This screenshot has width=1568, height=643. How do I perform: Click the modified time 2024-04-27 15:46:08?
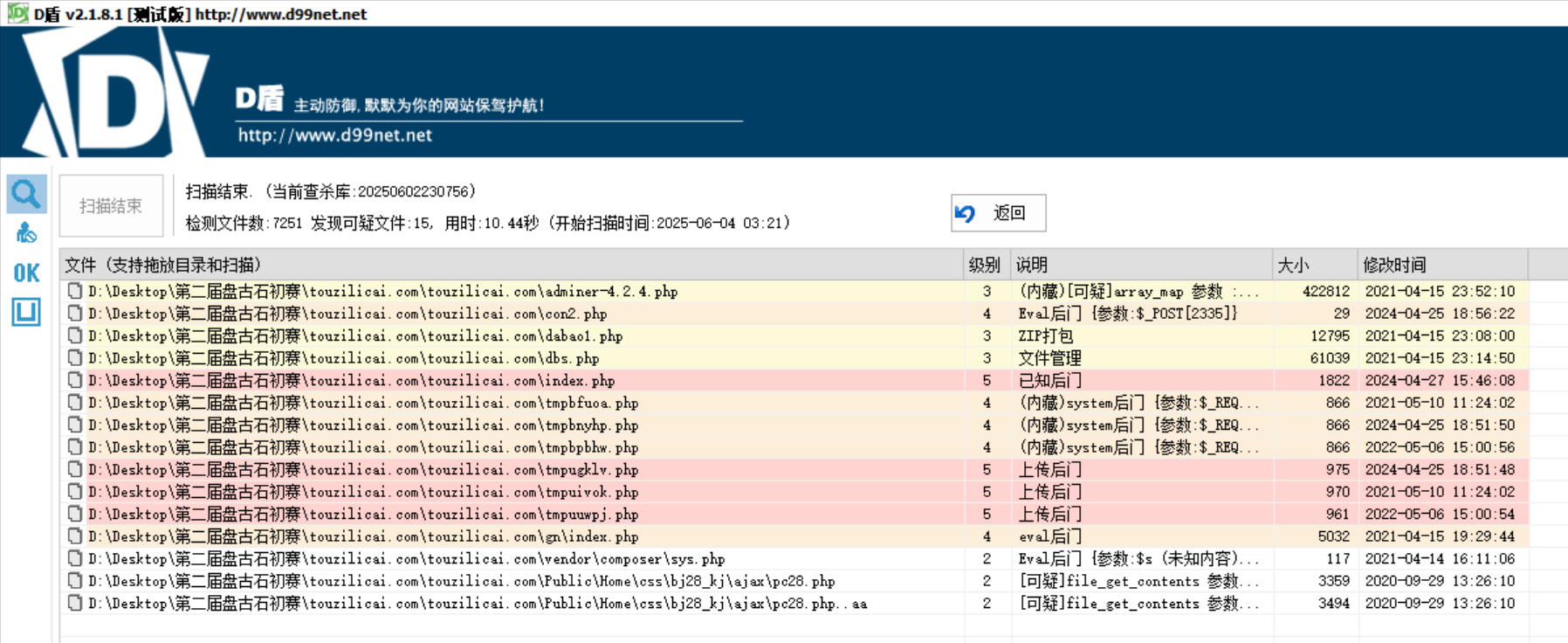1441,380
